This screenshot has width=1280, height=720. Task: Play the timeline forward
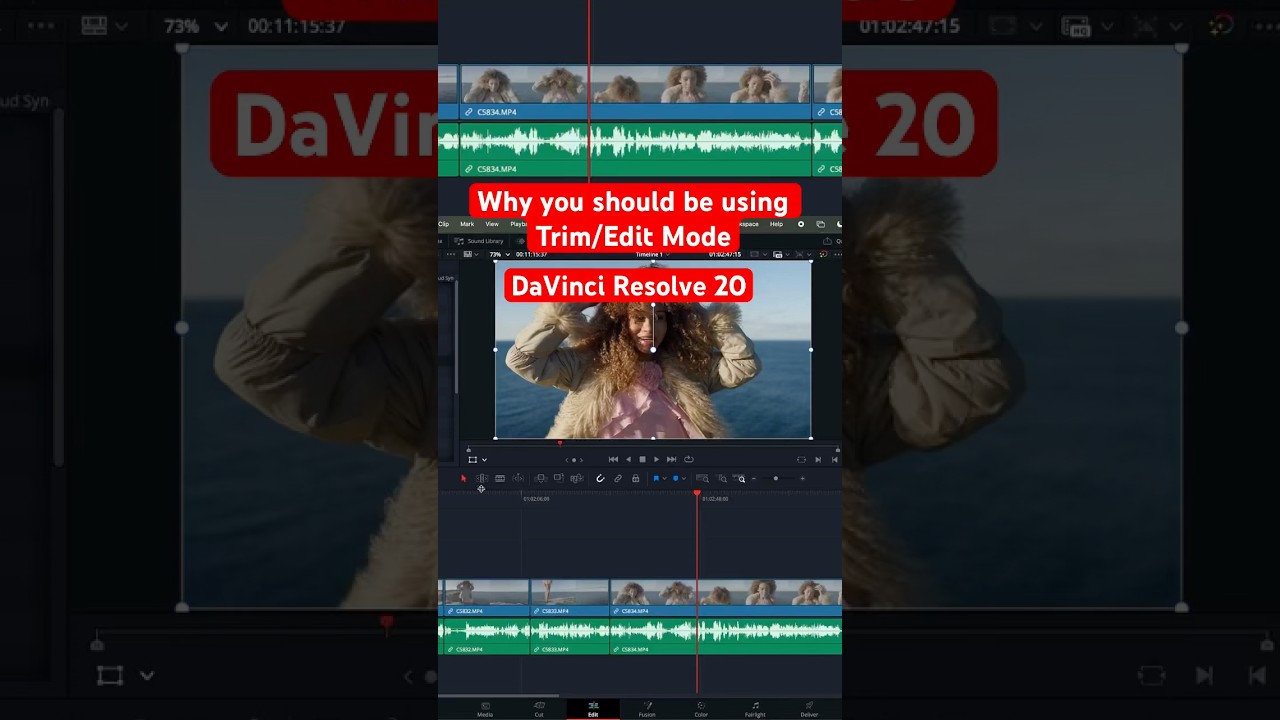tap(656, 459)
